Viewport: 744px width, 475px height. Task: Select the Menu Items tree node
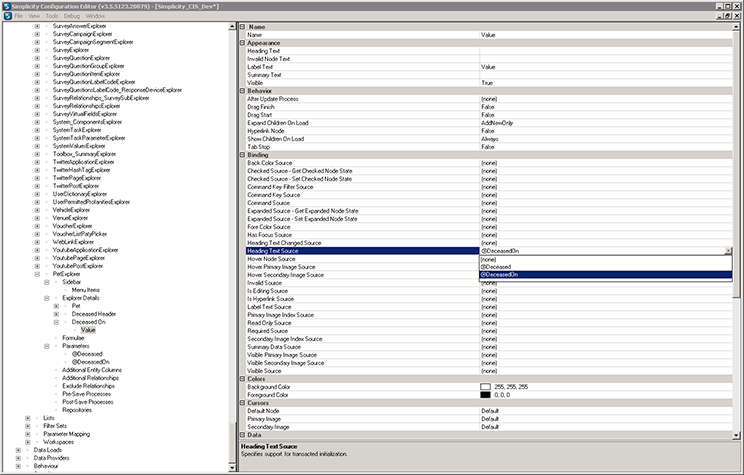[x=85, y=290]
